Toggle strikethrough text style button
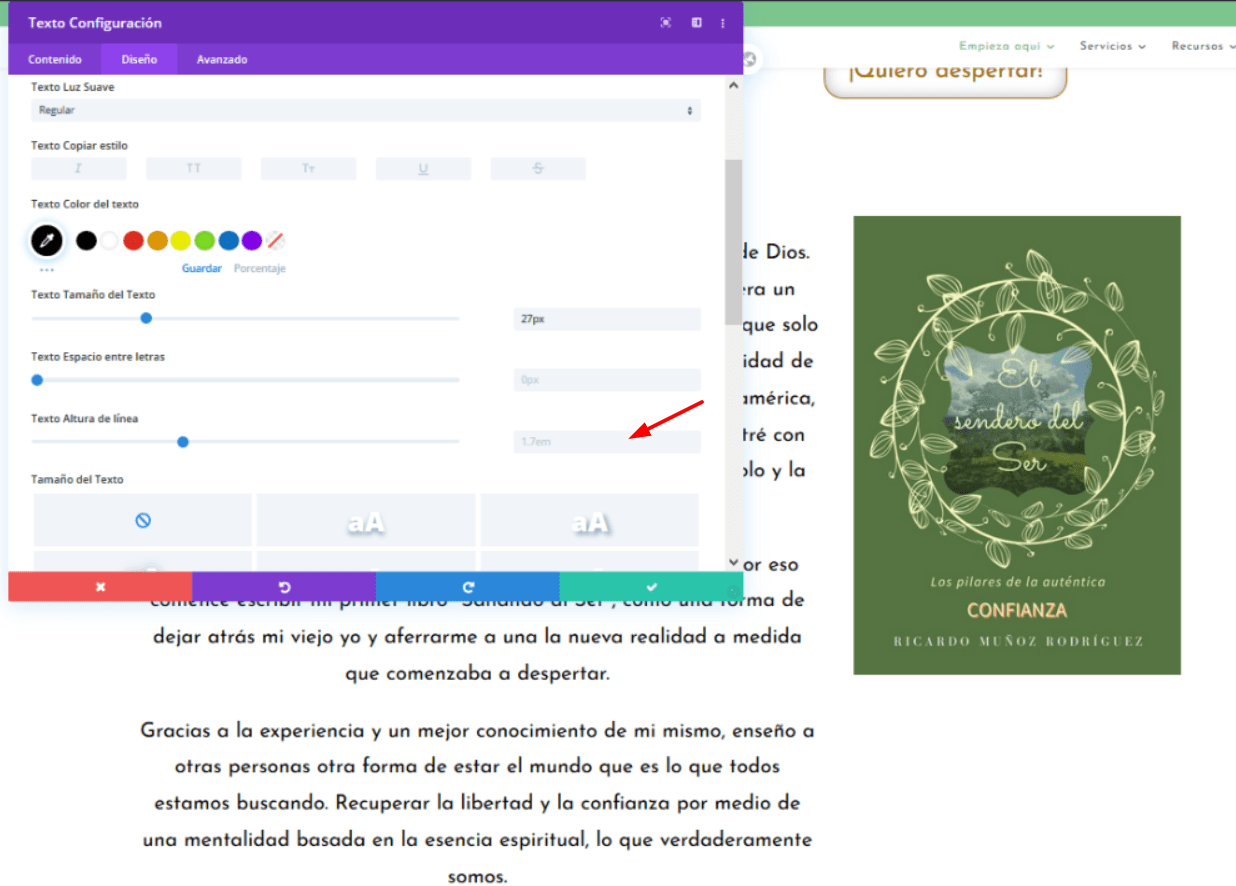The height and width of the screenshot is (886, 1236). coord(538,169)
